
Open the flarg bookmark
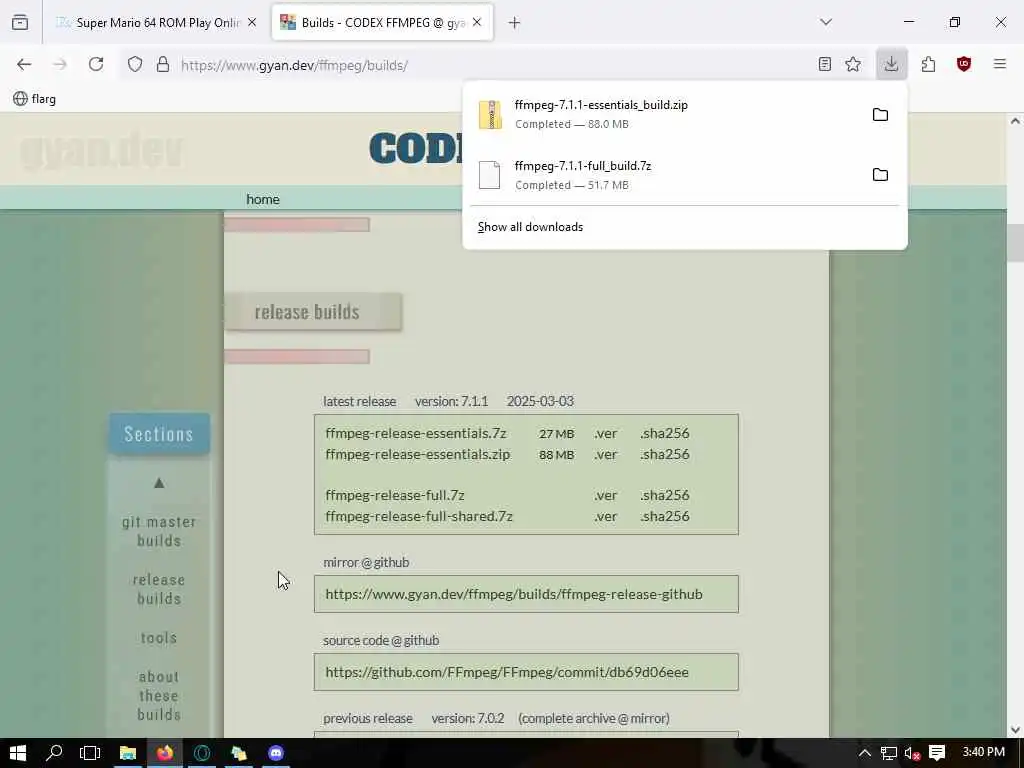(x=35, y=99)
